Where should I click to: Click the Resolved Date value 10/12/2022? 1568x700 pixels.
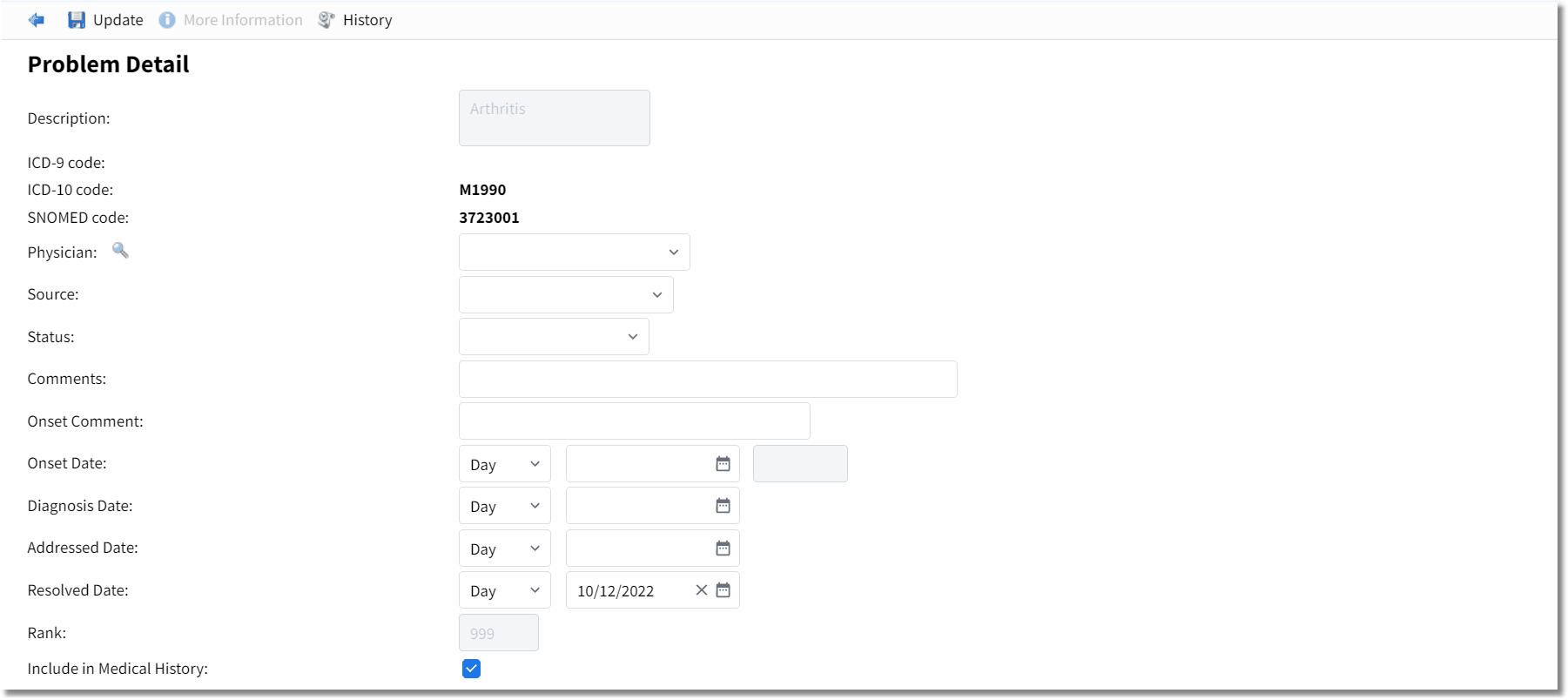coord(616,591)
